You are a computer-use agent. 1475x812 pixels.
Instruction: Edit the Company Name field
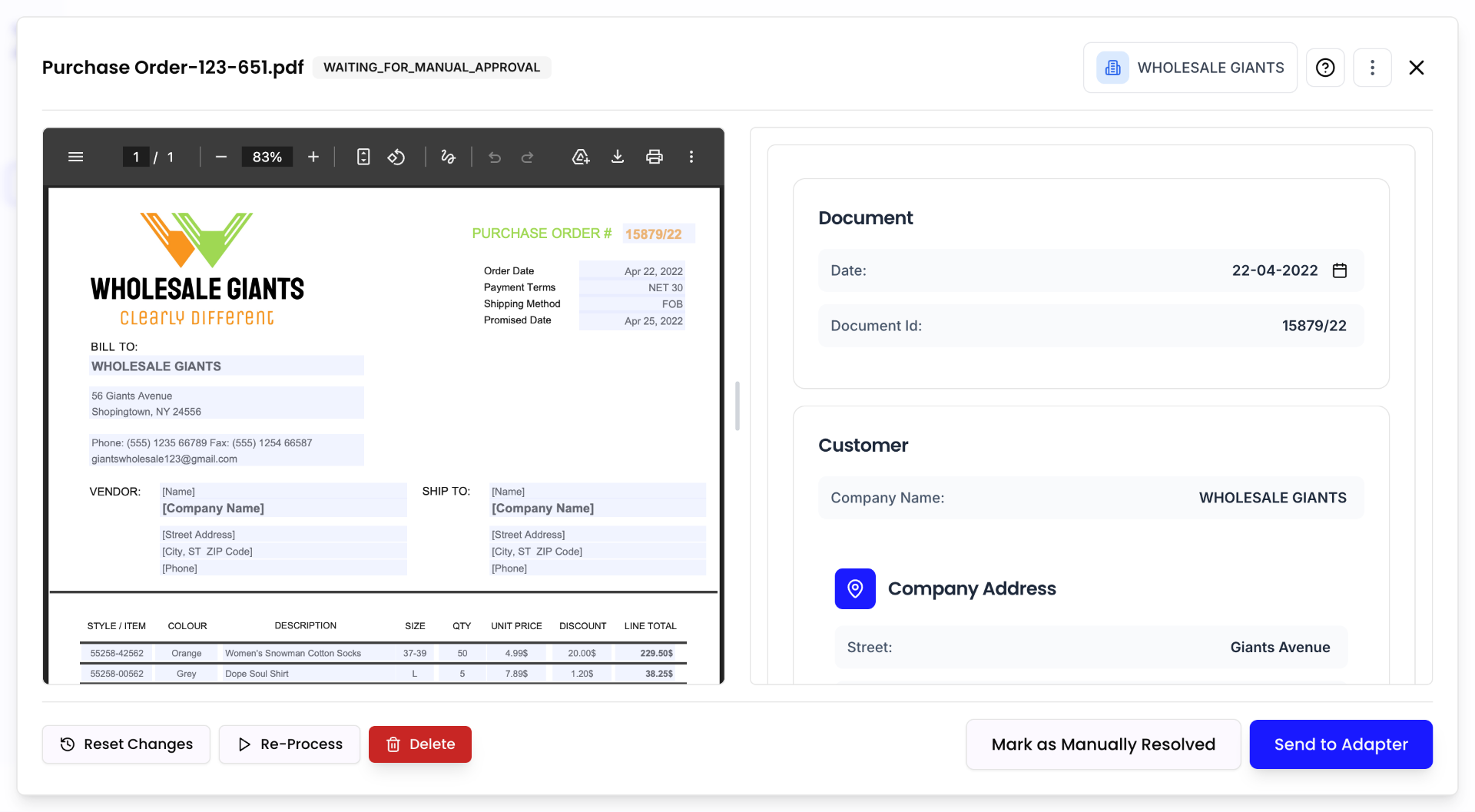(x=1091, y=498)
